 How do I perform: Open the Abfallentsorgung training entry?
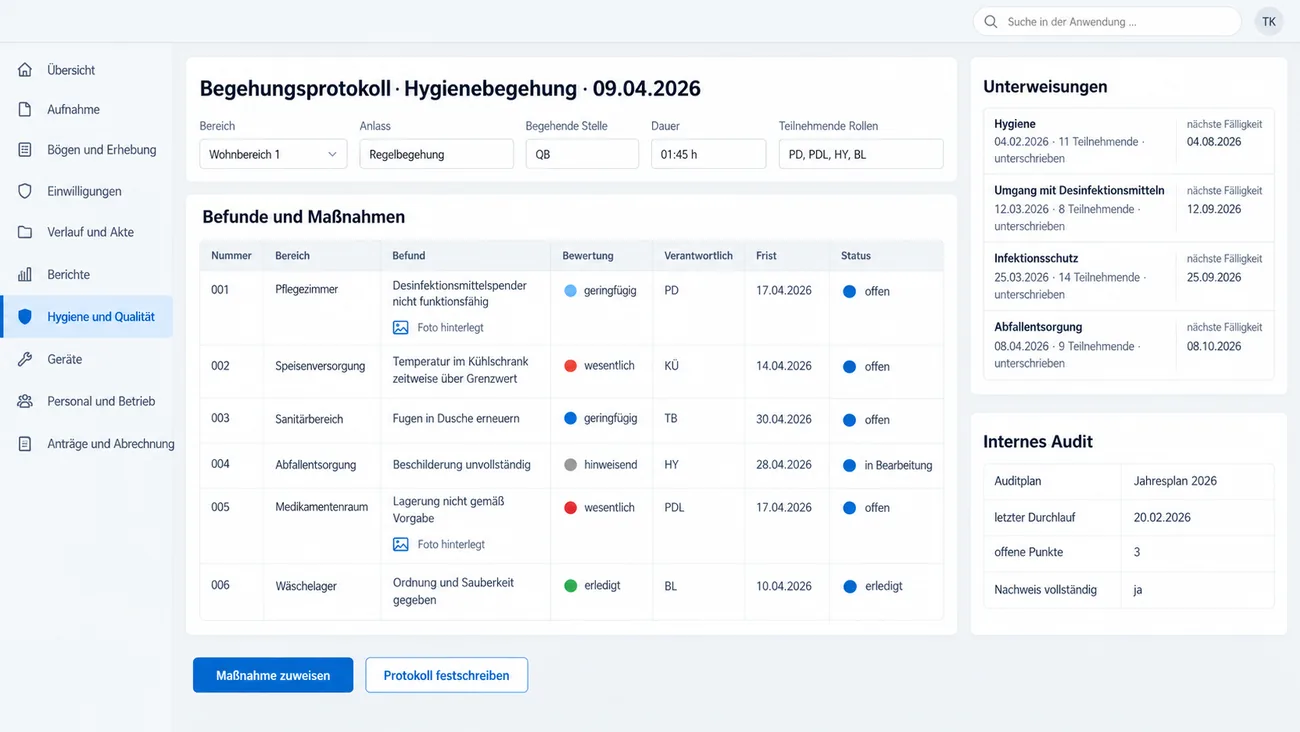point(1129,345)
